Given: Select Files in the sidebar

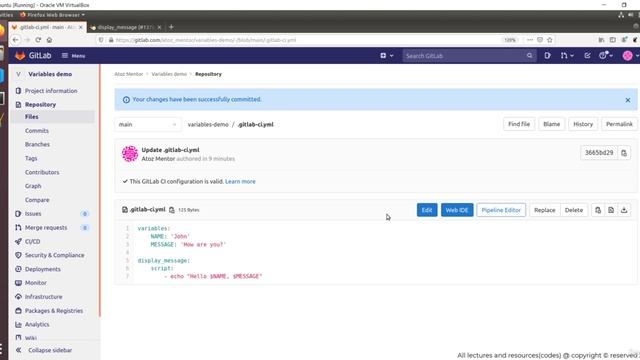Looking at the screenshot, I should (31, 117).
